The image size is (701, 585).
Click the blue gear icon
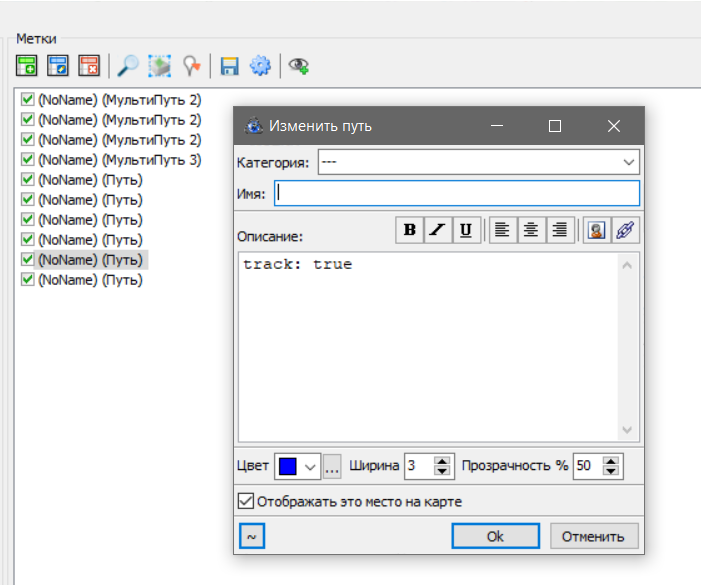[260, 66]
